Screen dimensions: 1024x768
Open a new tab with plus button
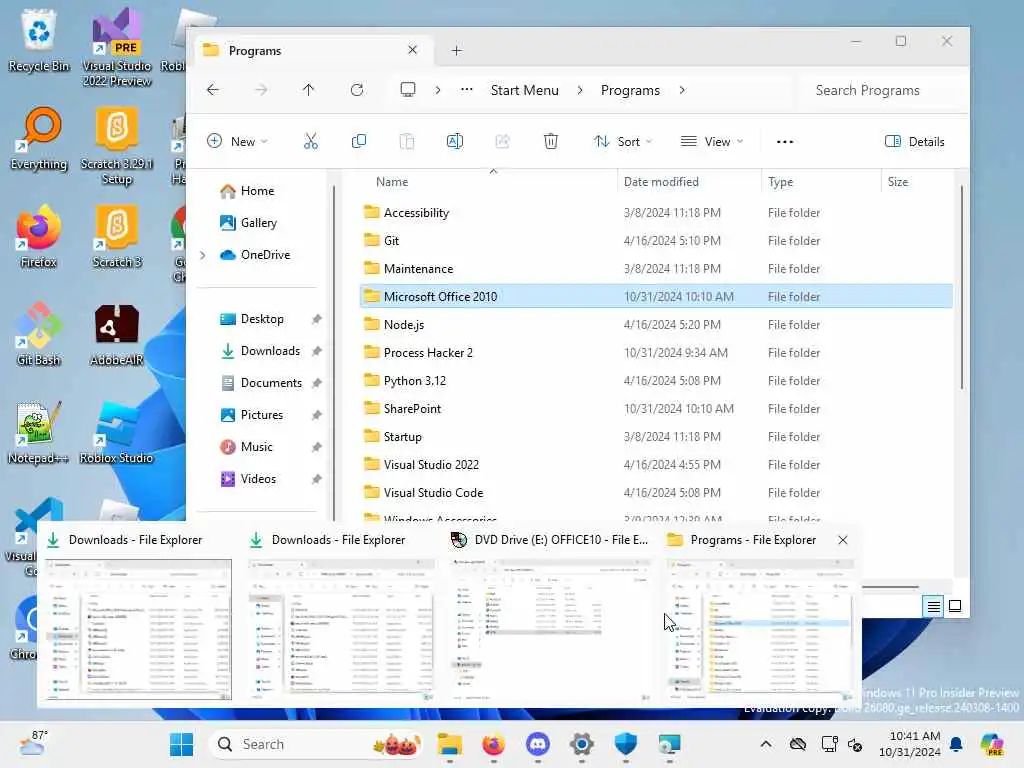click(x=456, y=50)
